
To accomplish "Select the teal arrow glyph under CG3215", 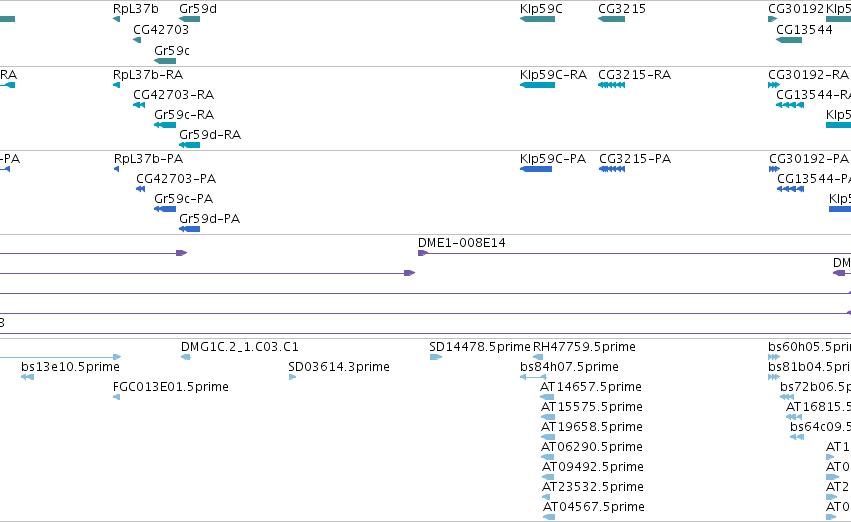I will (611, 19).
